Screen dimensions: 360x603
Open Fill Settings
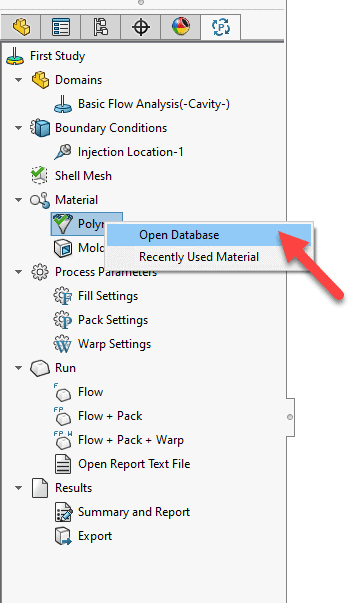click(108, 296)
